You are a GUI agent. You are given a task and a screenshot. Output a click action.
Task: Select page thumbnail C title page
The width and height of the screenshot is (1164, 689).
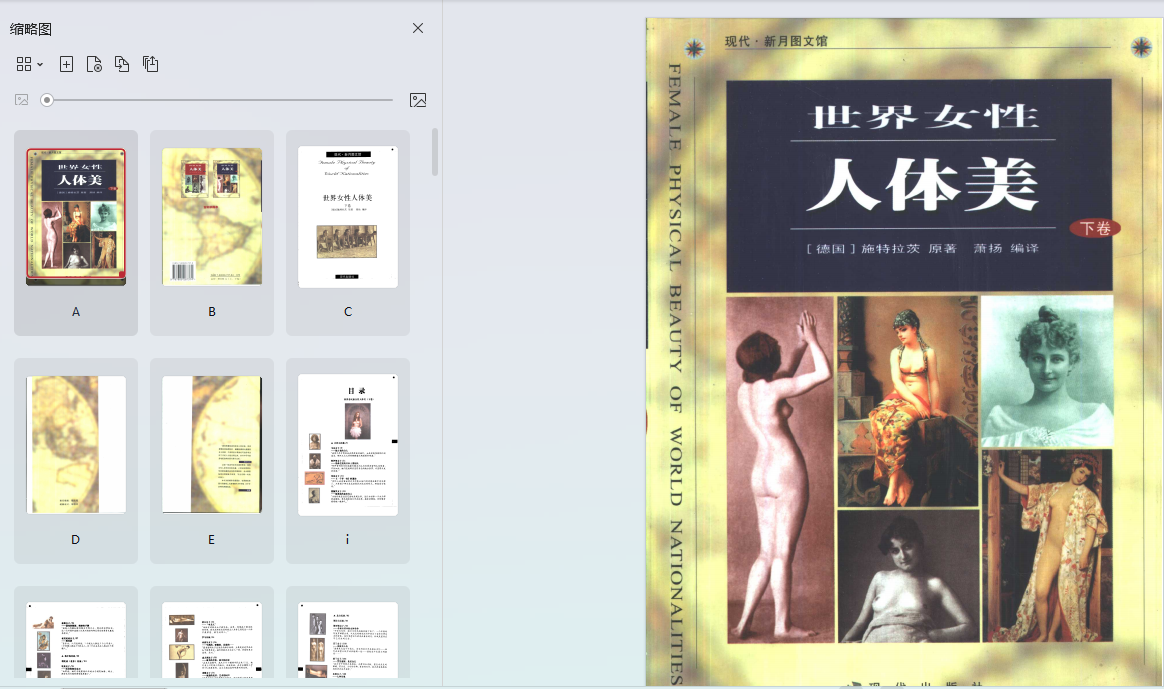348,217
